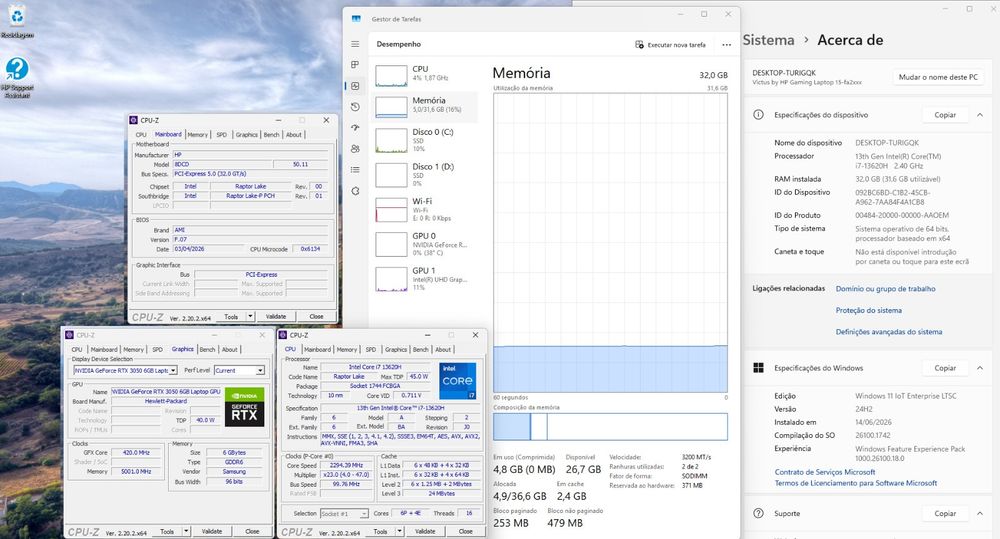Click Intel Core i7 logo in CPU-Z

pyautogui.click(x=457, y=381)
